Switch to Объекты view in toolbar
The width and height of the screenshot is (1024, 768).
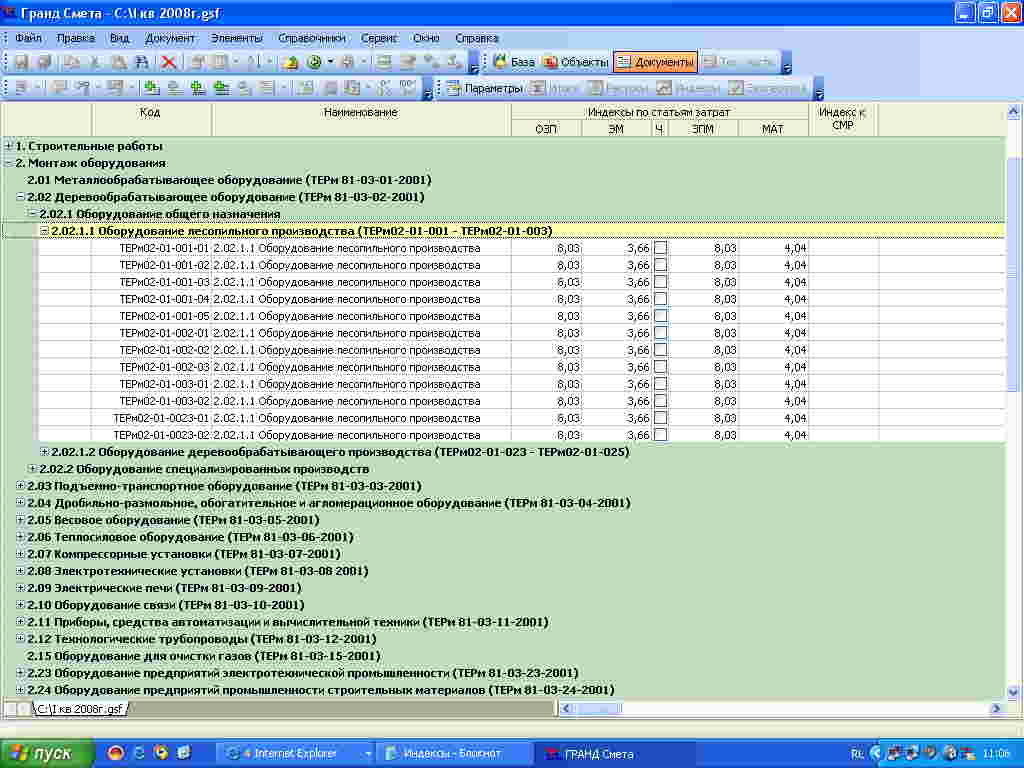point(575,62)
